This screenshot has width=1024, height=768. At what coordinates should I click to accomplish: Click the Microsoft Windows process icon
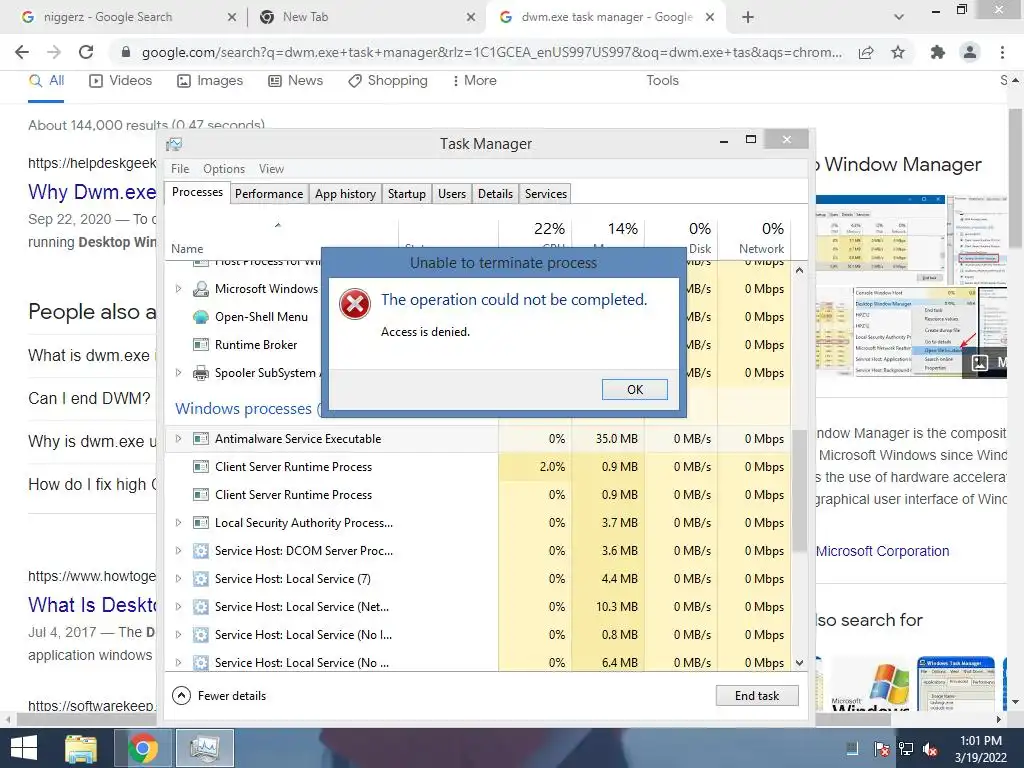[201, 289]
